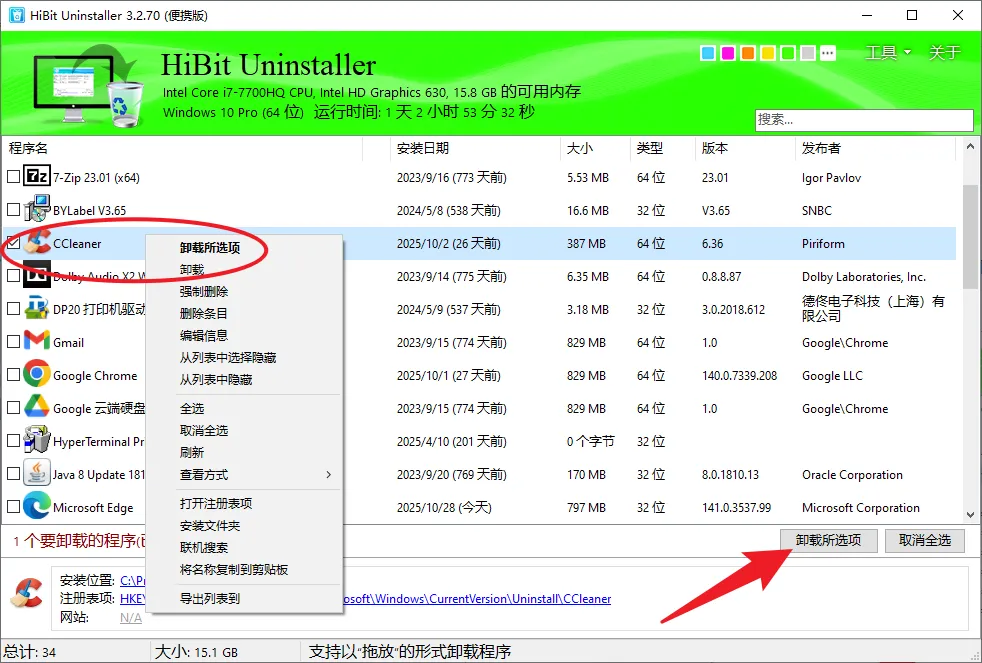The image size is (982, 663).
Task: Click the HyperTerminal program icon
Action: (x=36, y=440)
